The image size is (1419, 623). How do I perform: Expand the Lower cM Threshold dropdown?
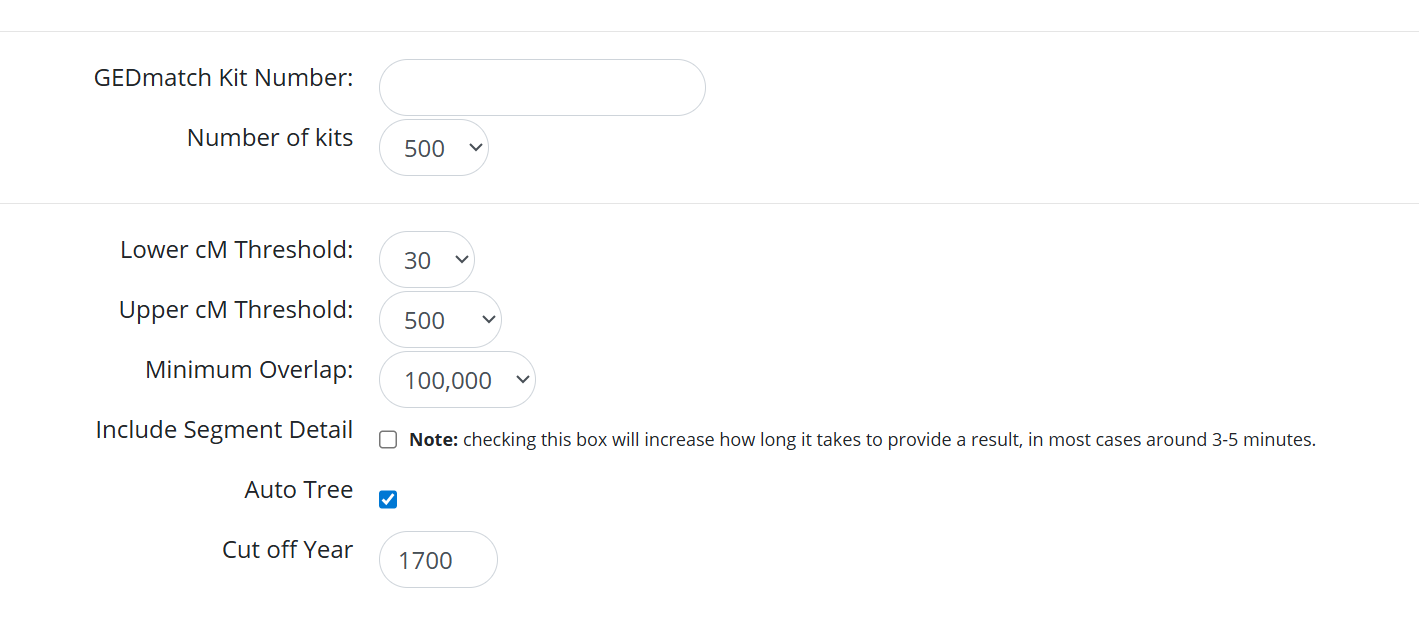[426, 260]
